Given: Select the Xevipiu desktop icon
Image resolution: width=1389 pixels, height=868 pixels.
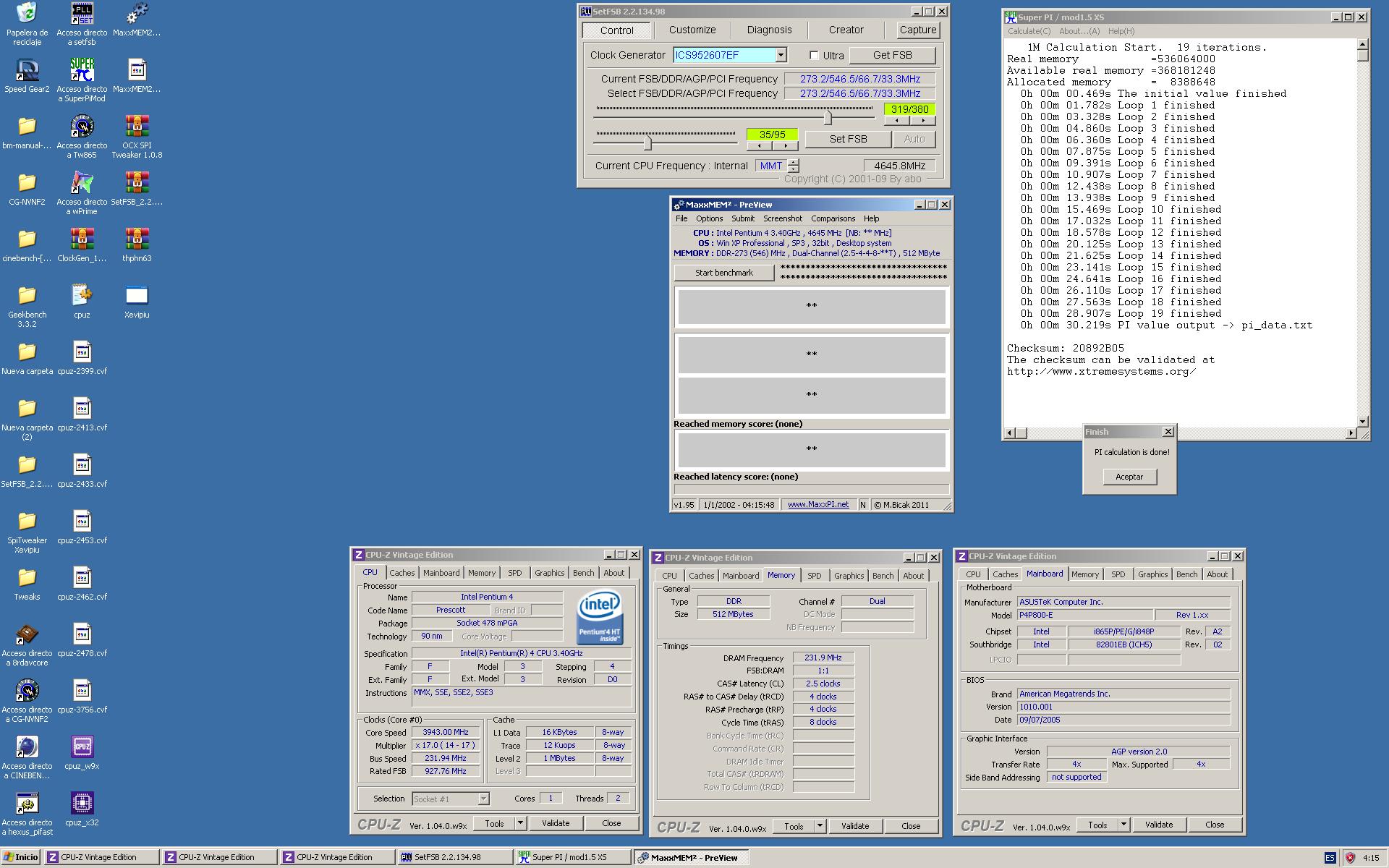Looking at the screenshot, I should (x=137, y=301).
